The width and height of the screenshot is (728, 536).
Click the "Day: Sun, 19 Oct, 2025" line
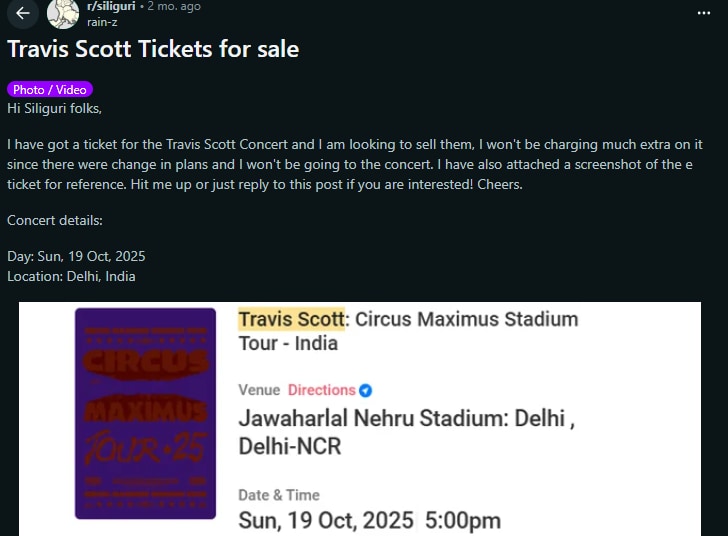76,257
